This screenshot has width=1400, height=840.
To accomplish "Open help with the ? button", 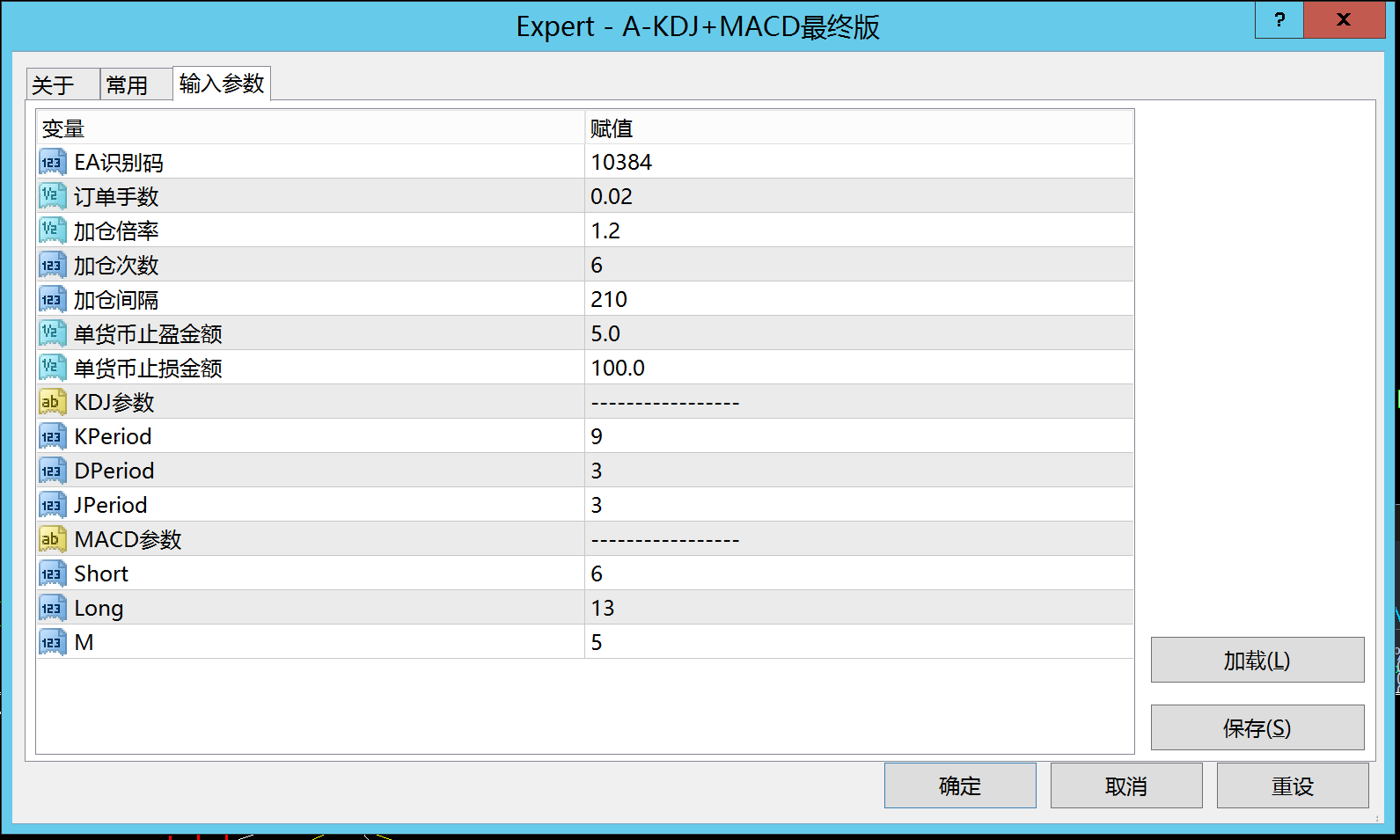I will [x=1279, y=19].
